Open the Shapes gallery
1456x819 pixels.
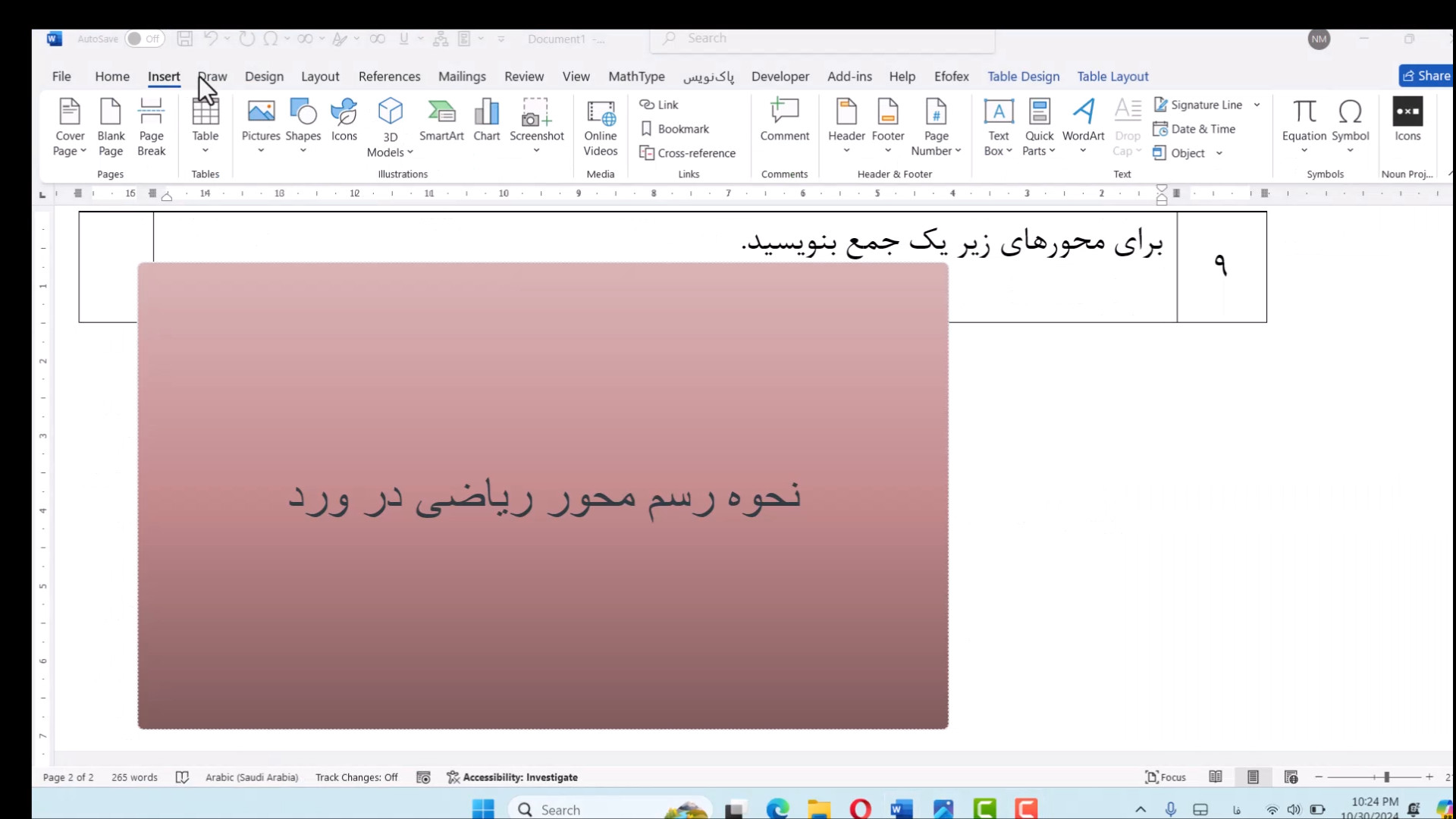pyautogui.click(x=303, y=126)
